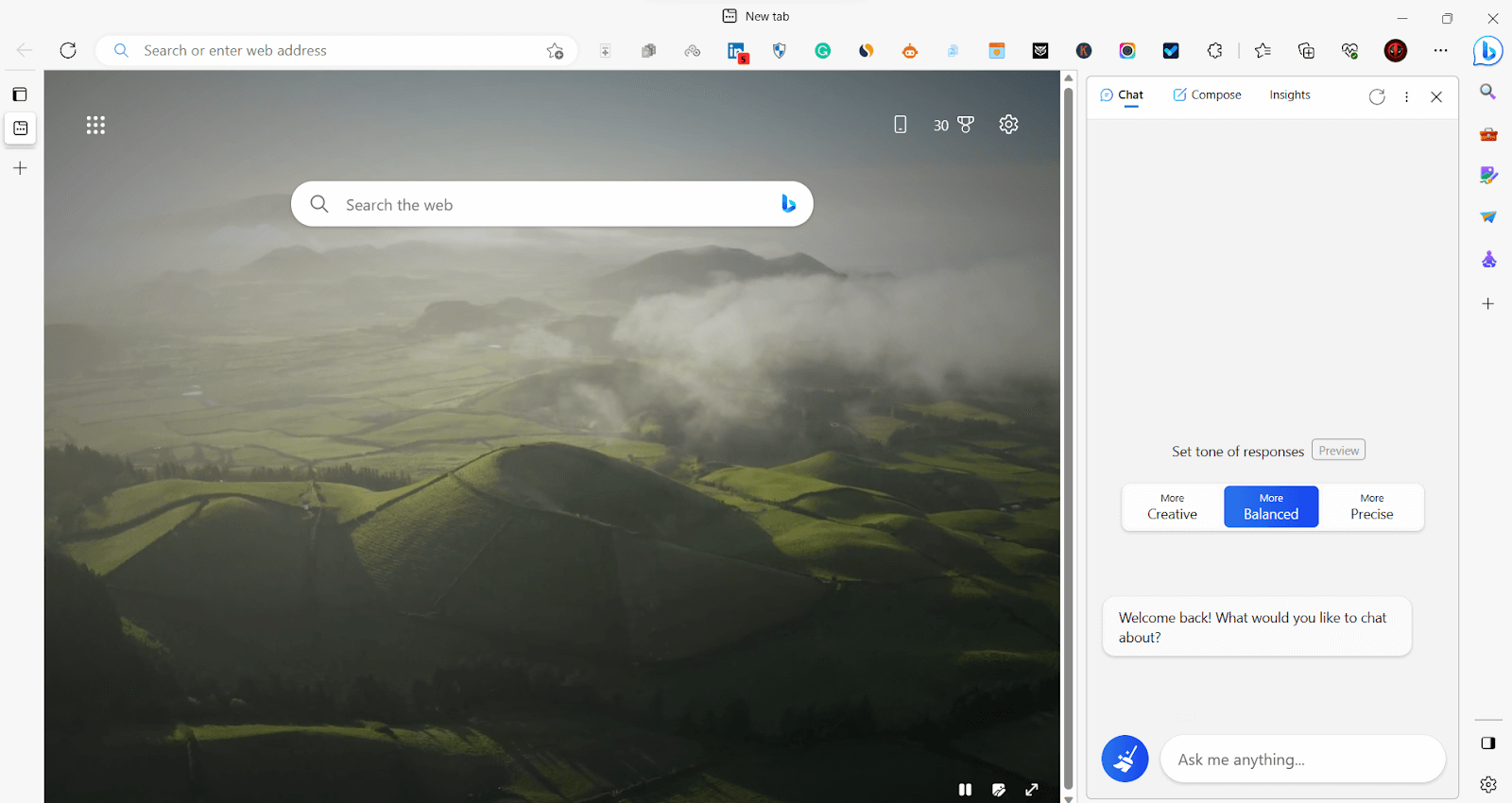The image size is (1512, 803).
Task: Click the colorful camera lens extension icon
Action: tap(1127, 51)
